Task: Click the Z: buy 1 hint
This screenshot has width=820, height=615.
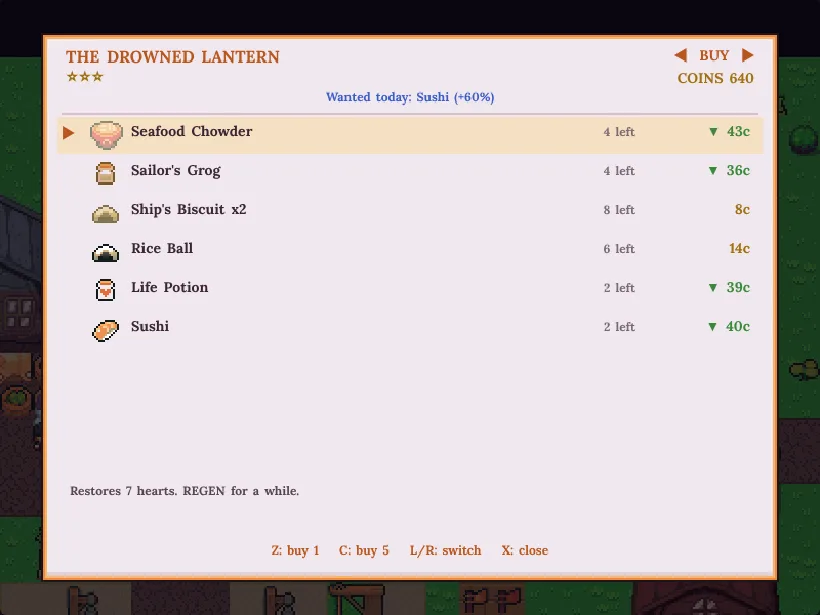Action: click(x=295, y=551)
